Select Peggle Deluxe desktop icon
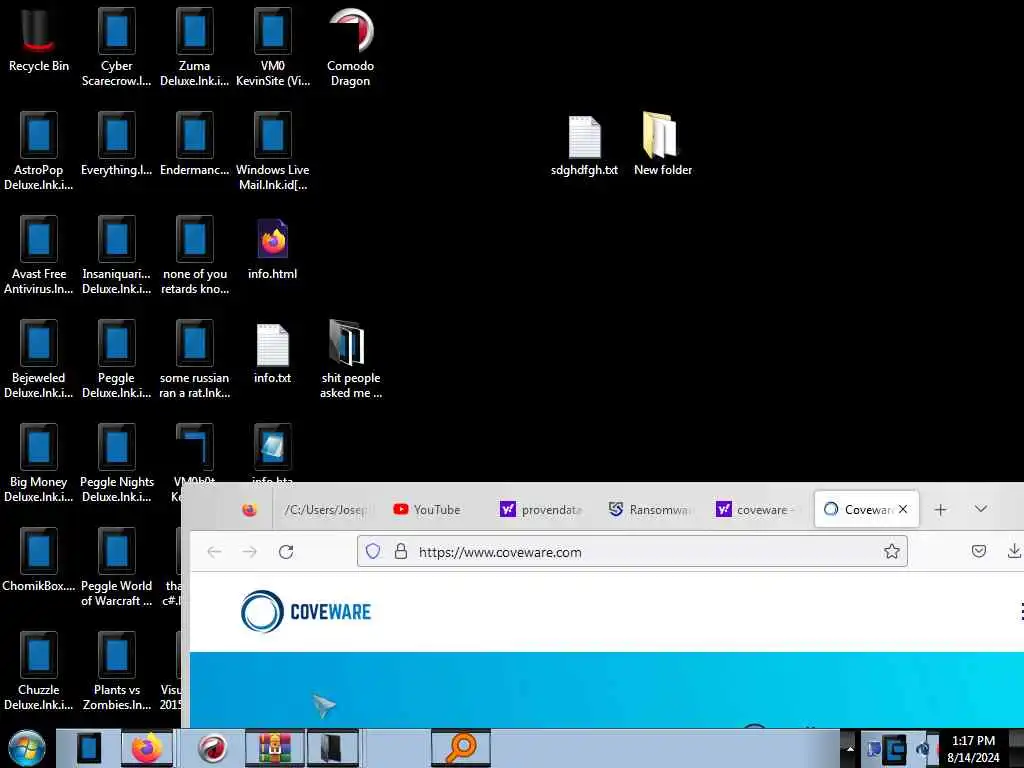Image resolution: width=1024 pixels, height=768 pixels. point(116,359)
